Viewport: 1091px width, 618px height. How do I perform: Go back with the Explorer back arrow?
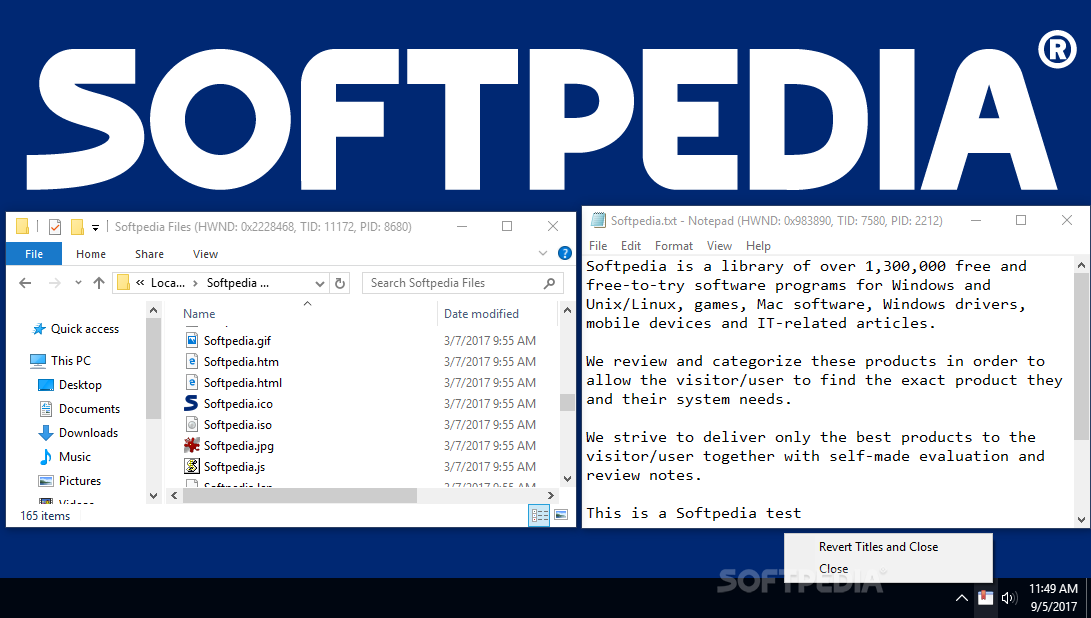(25, 283)
